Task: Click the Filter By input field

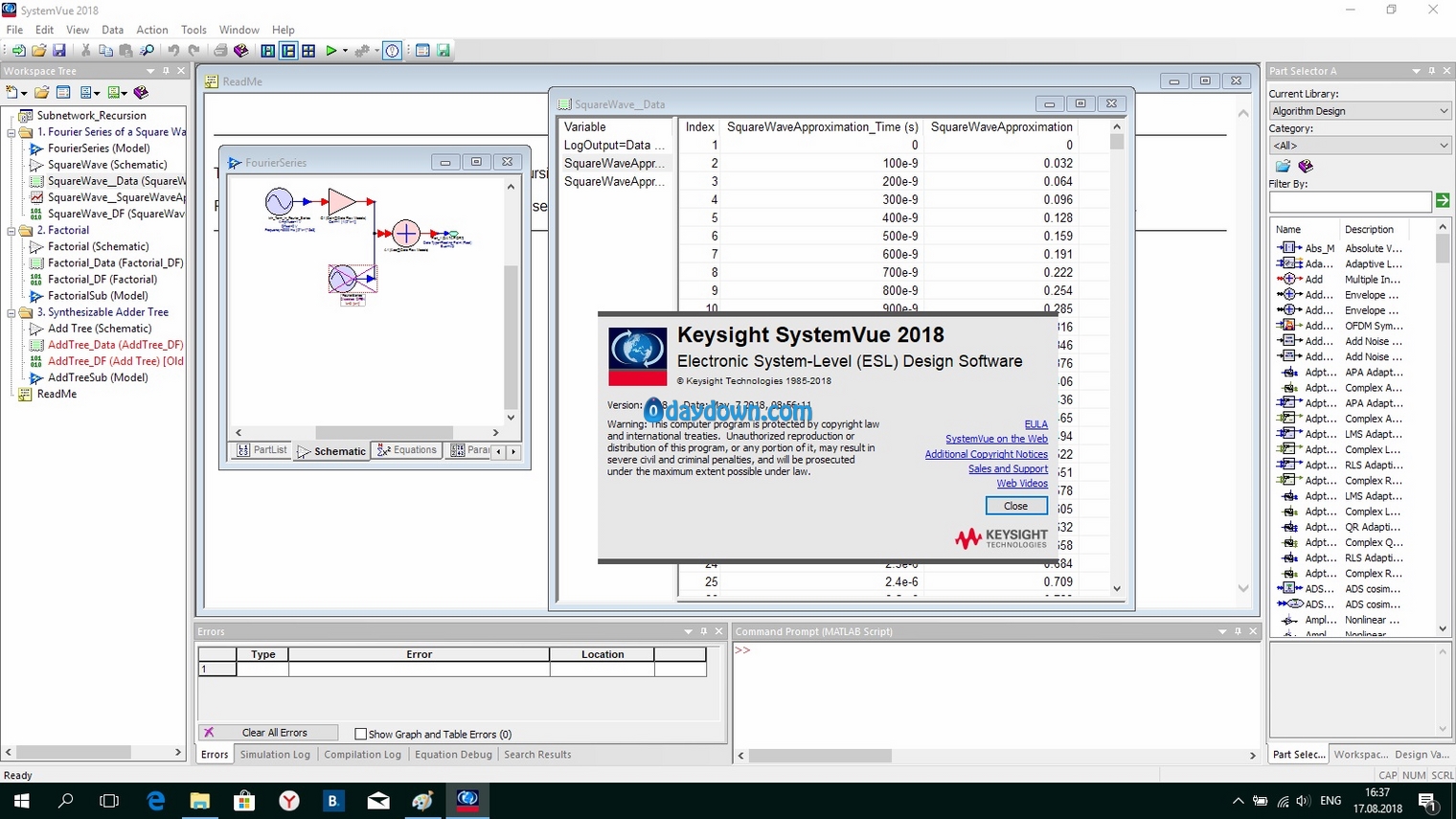Action: point(1350,201)
